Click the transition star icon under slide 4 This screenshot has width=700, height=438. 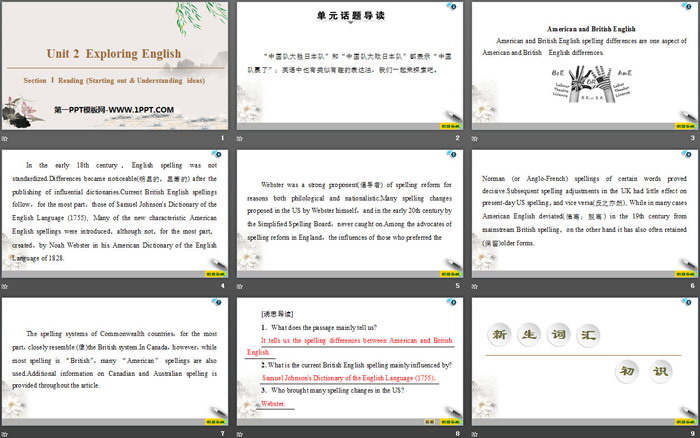(5, 286)
